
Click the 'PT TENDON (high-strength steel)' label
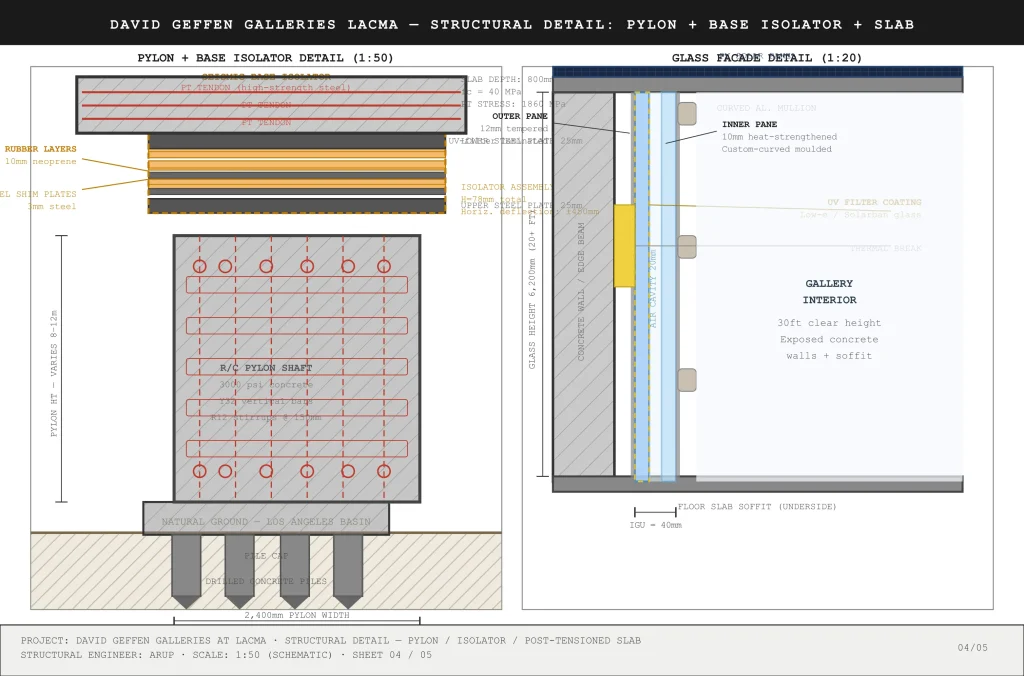pyautogui.click(x=266, y=88)
